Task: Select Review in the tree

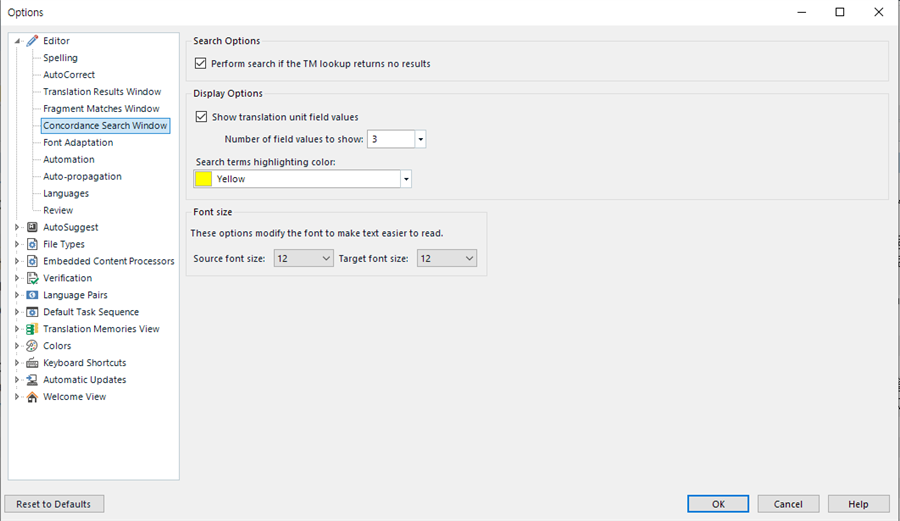Action: pos(58,210)
